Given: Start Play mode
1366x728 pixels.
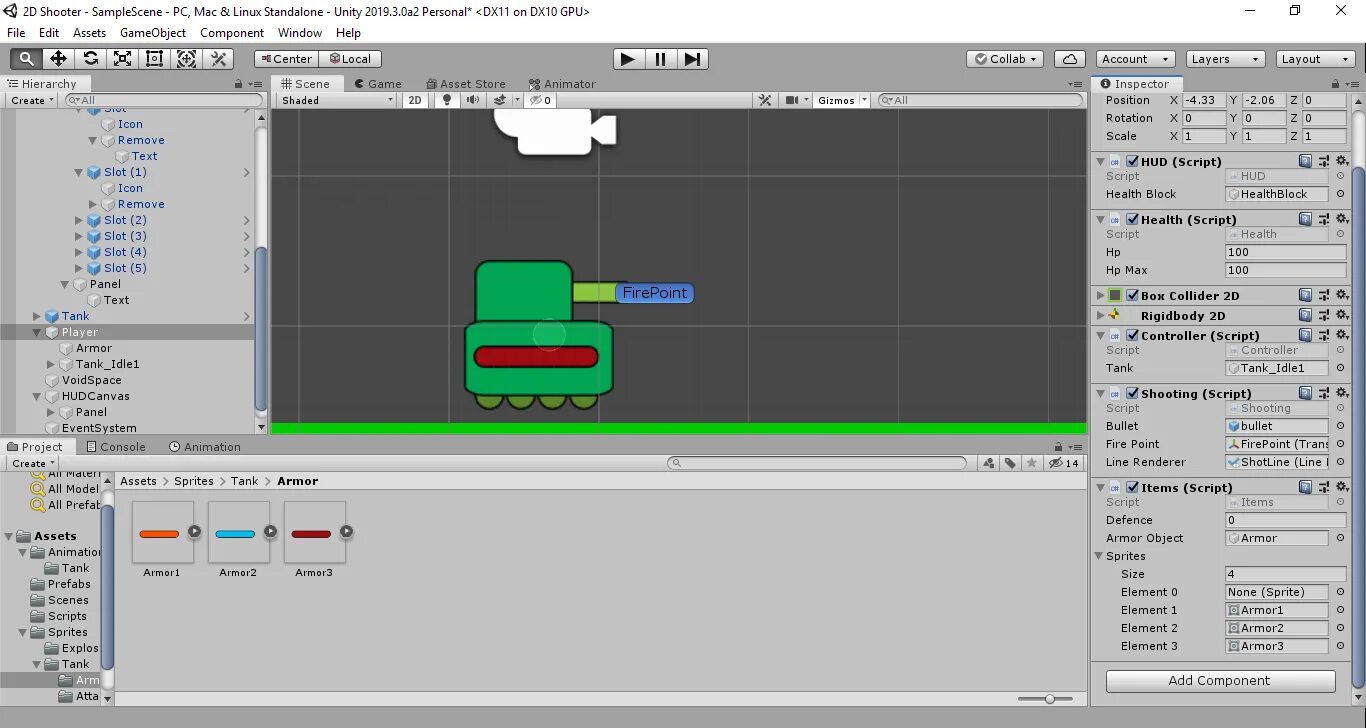Looking at the screenshot, I should [x=628, y=59].
